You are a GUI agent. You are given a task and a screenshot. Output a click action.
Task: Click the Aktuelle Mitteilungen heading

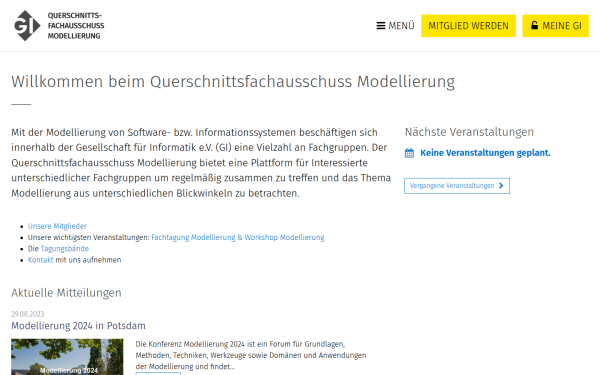(66, 293)
